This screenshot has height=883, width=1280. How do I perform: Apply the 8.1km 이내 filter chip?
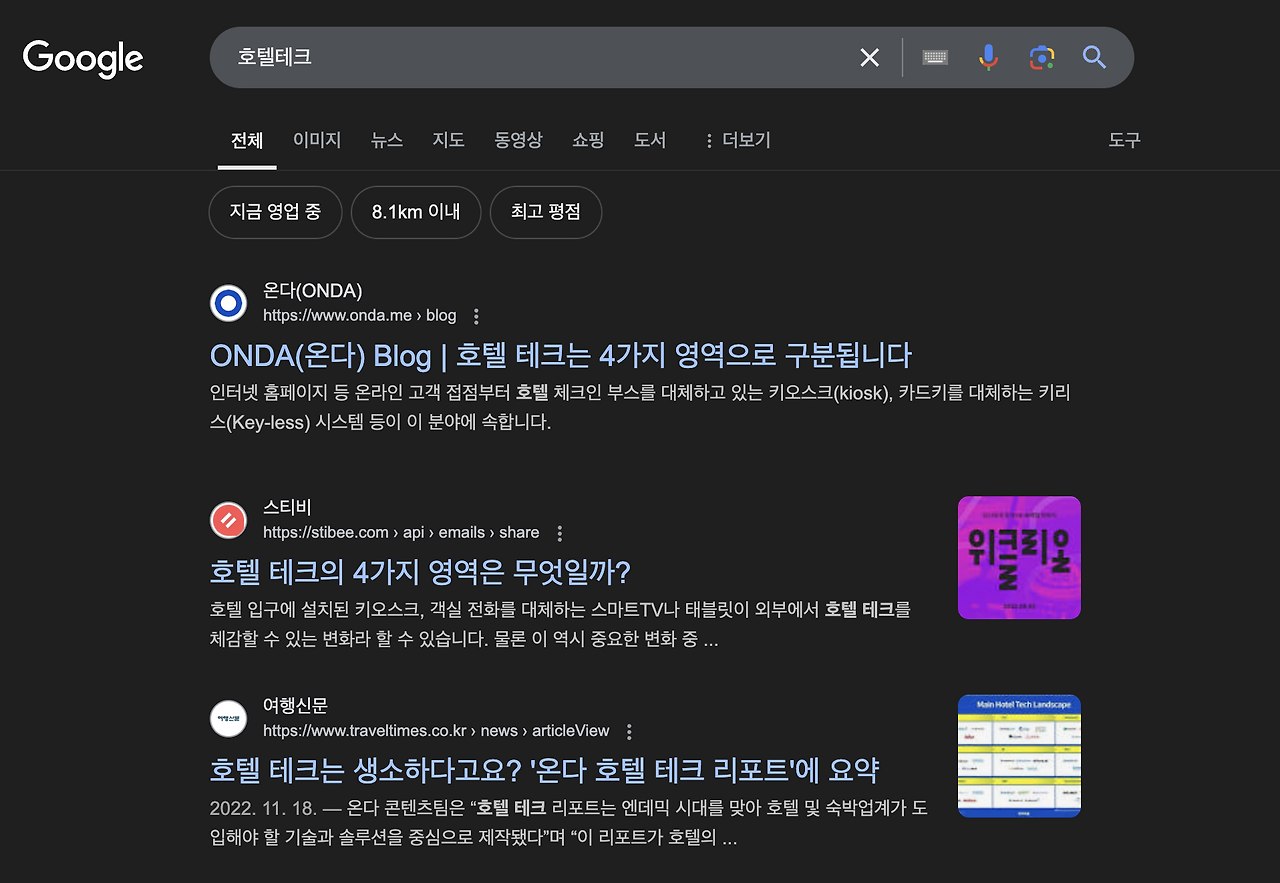point(416,212)
